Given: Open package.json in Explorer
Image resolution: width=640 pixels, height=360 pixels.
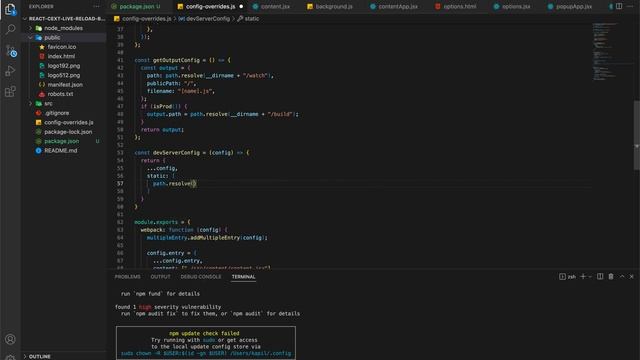Looking at the screenshot, I should [62, 141].
